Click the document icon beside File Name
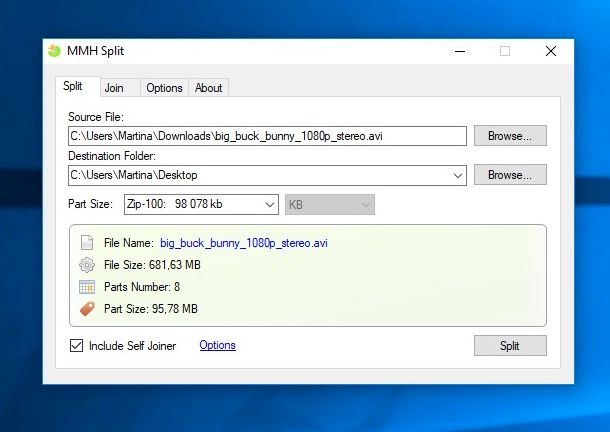The image size is (610, 432). (87, 242)
